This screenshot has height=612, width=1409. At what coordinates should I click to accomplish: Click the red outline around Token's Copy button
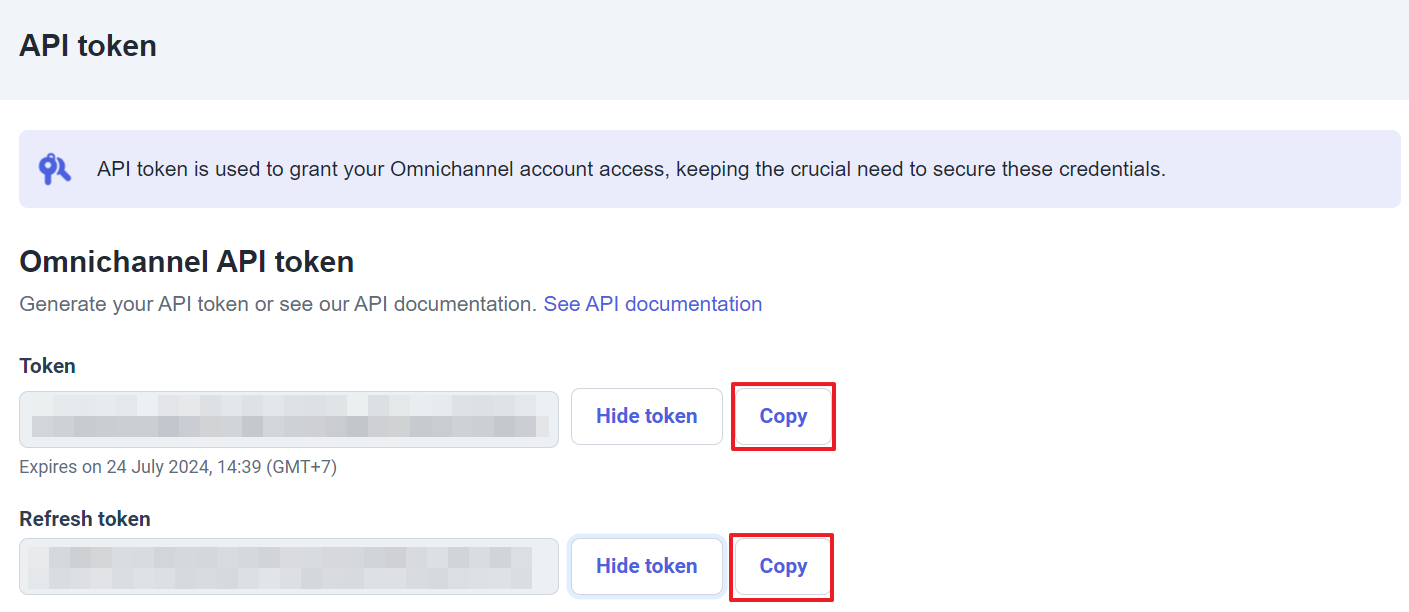[783, 385]
